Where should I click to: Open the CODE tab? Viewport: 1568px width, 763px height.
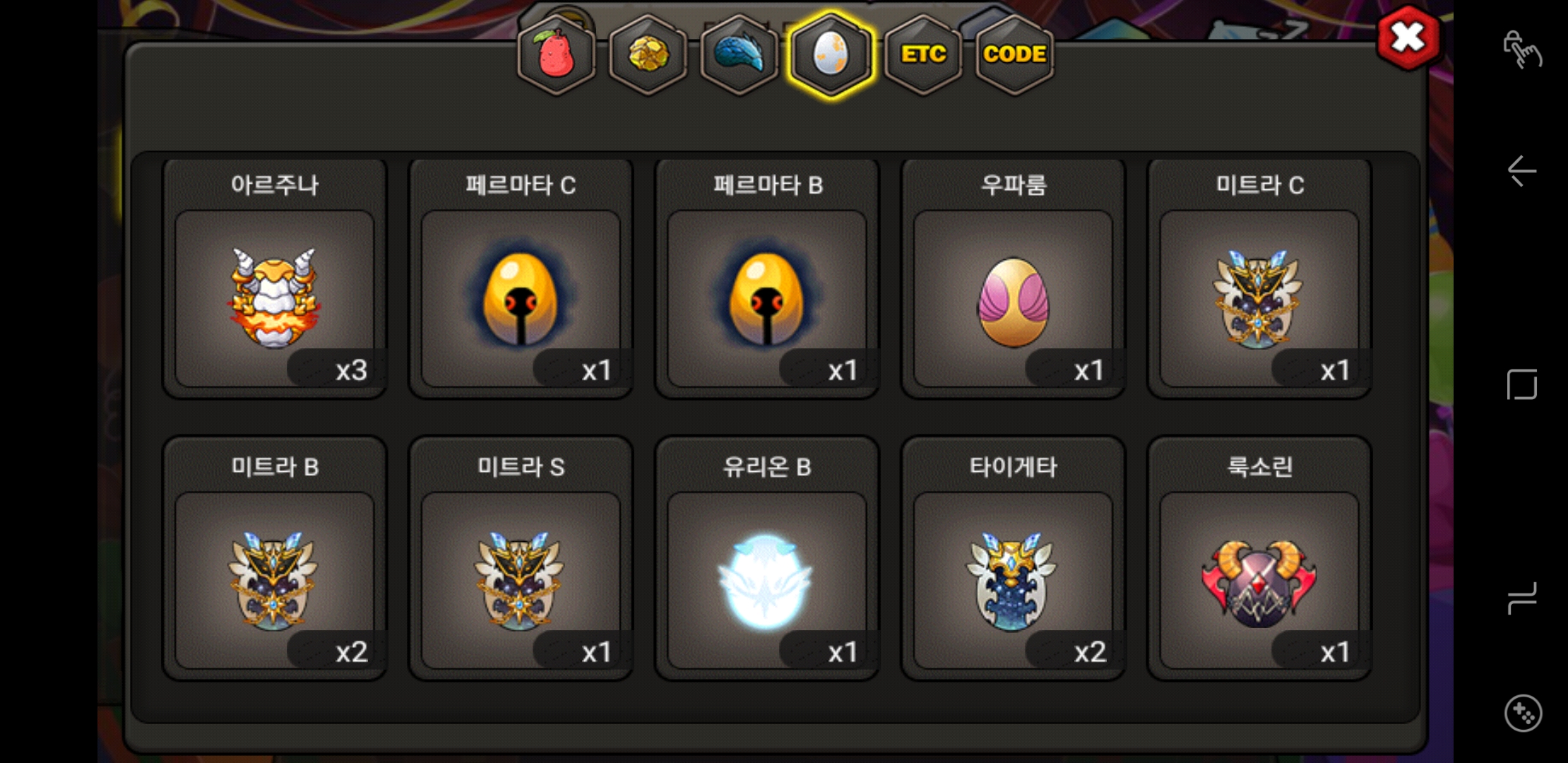(1015, 54)
